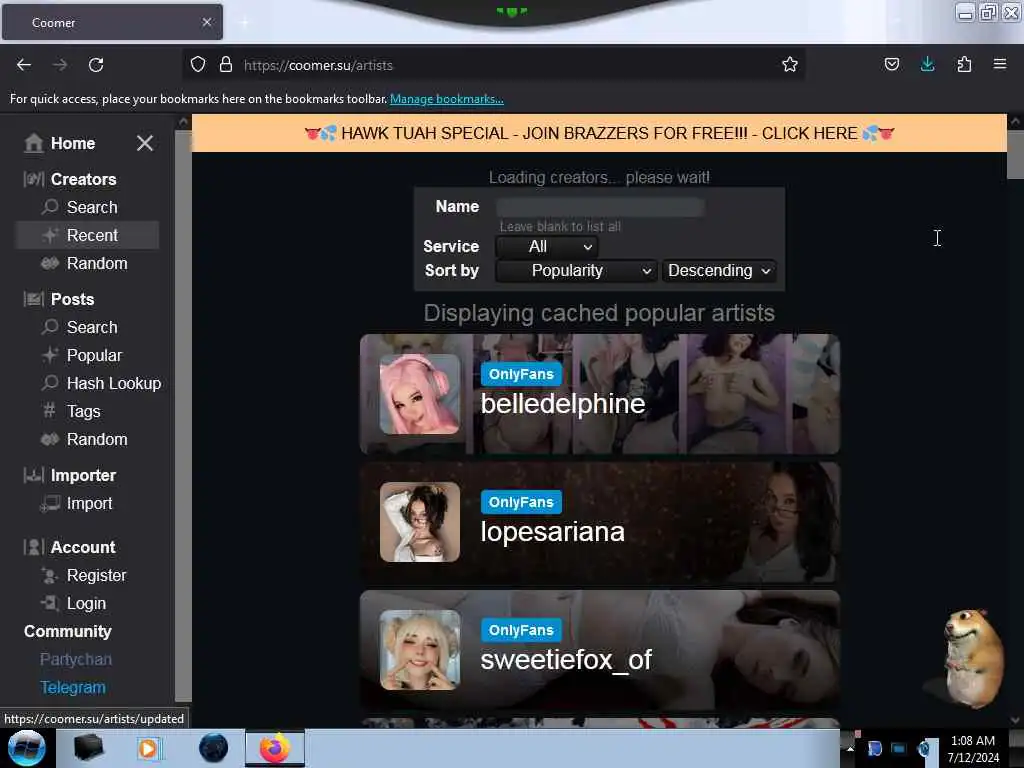Click the taskbar clock showing 1:08 AM

(972, 748)
